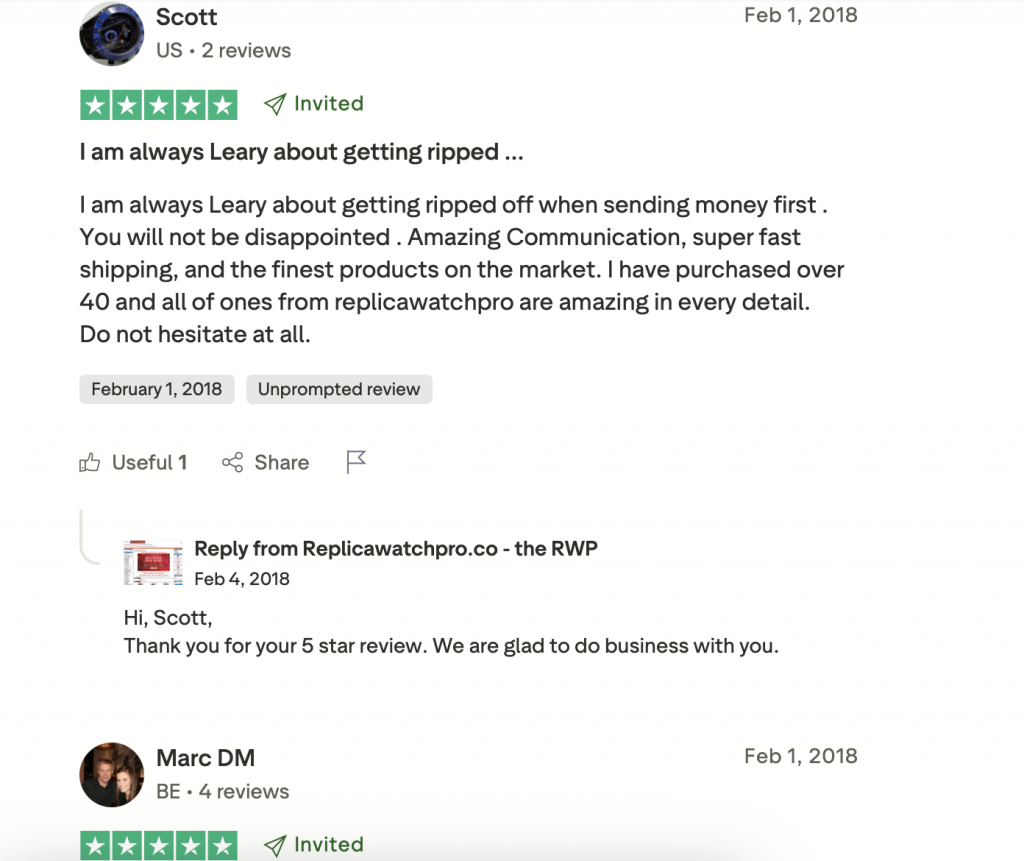Flag Scott's review with flag icon
The image size is (1024, 861).
pyautogui.click(x=356, y=462)
